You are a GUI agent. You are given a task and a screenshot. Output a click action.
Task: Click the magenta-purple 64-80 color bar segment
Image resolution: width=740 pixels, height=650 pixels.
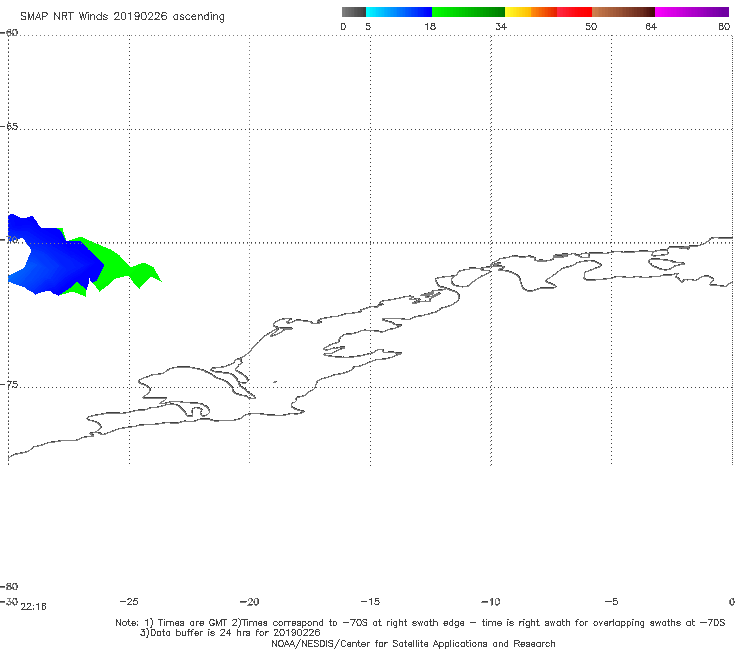pos(692,12)
